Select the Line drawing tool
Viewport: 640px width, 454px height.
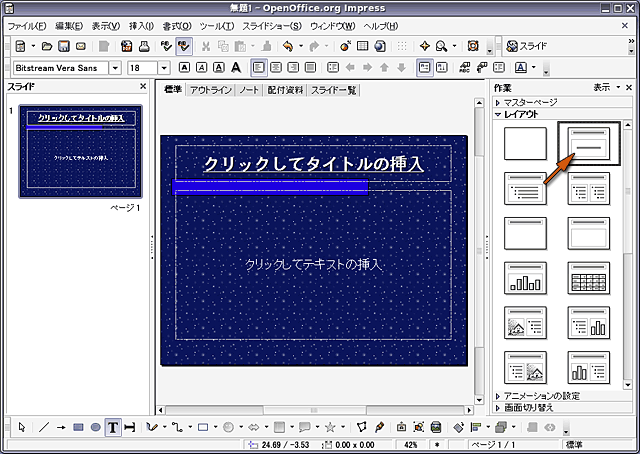pyautogui.click(x=43, y=427)
